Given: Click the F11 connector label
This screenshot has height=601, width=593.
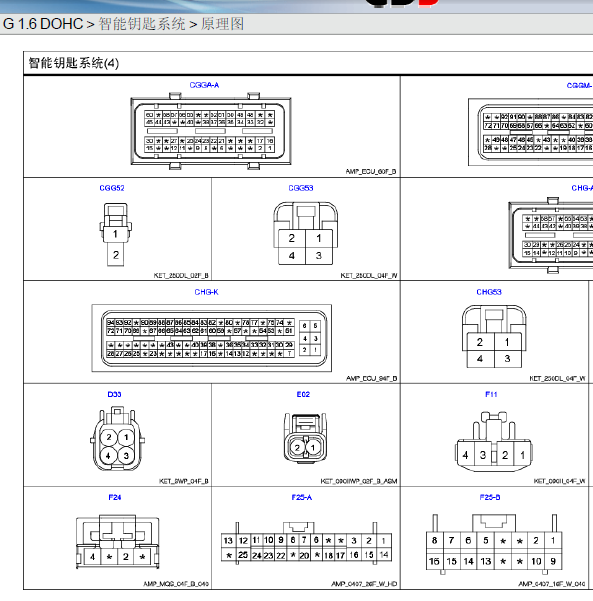Looking at the screenshot, I should click(491, 394).
